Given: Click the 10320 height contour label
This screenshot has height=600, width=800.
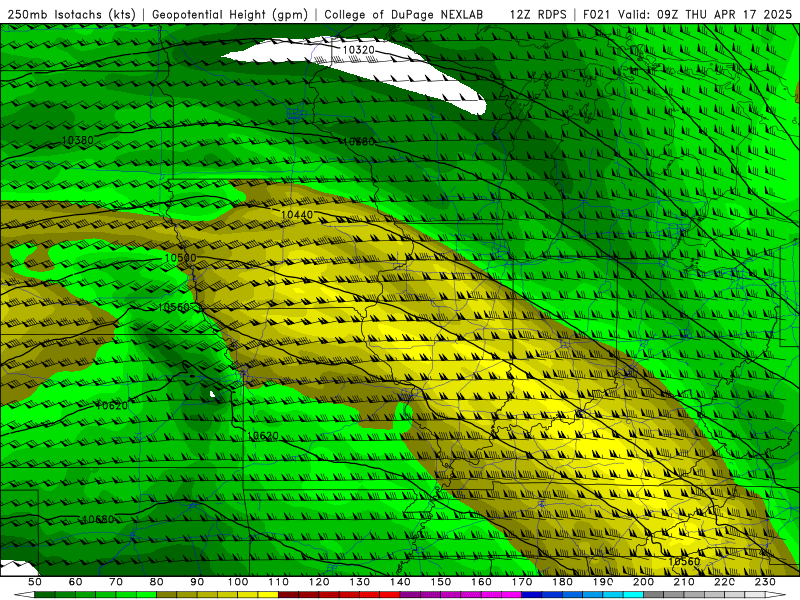Looking at the screenshot, I should tap(358, 49).
